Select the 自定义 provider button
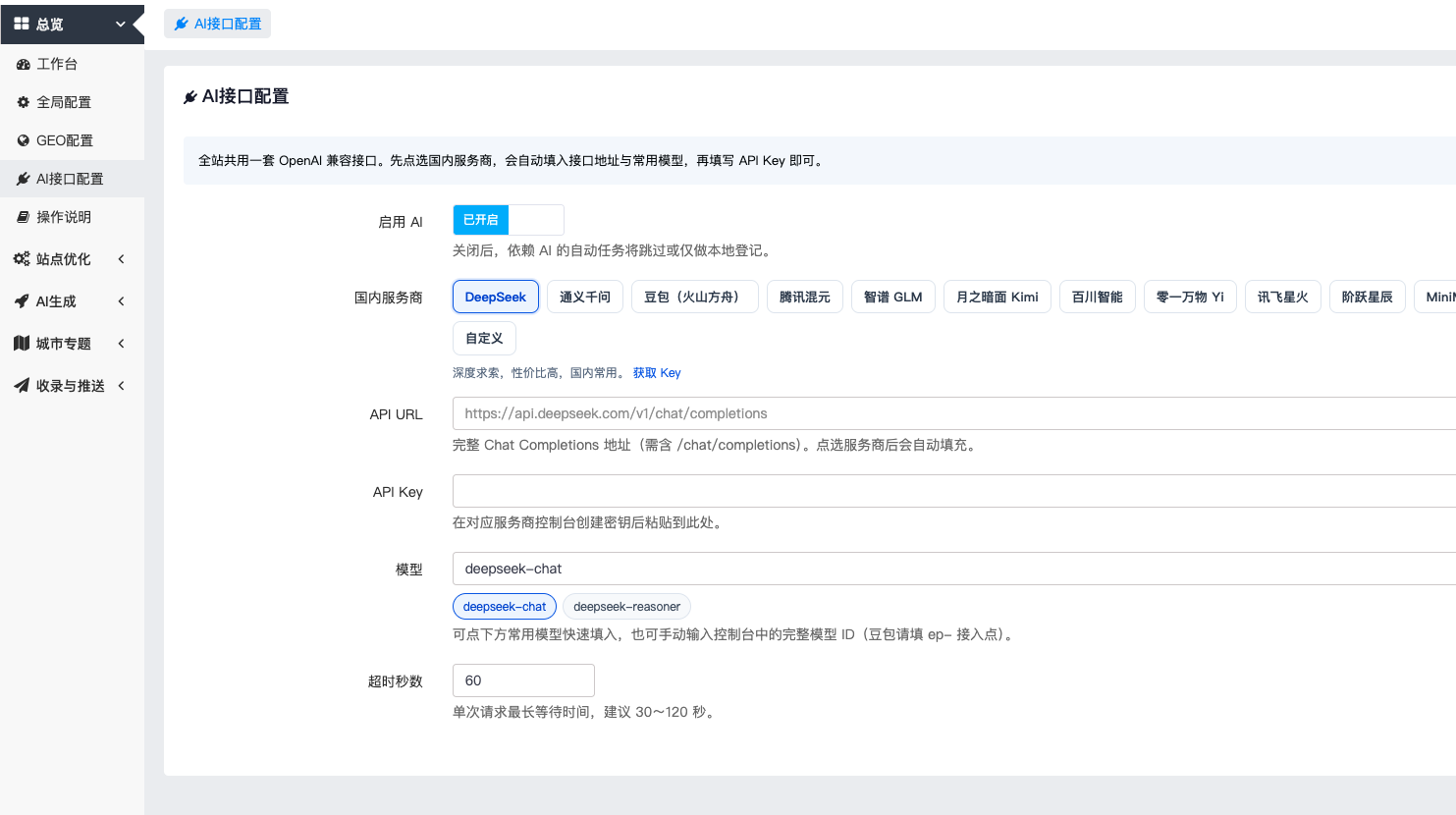The height and width of the screenshot is (815, 1456). pyautogui.click(x=484, y=338)
